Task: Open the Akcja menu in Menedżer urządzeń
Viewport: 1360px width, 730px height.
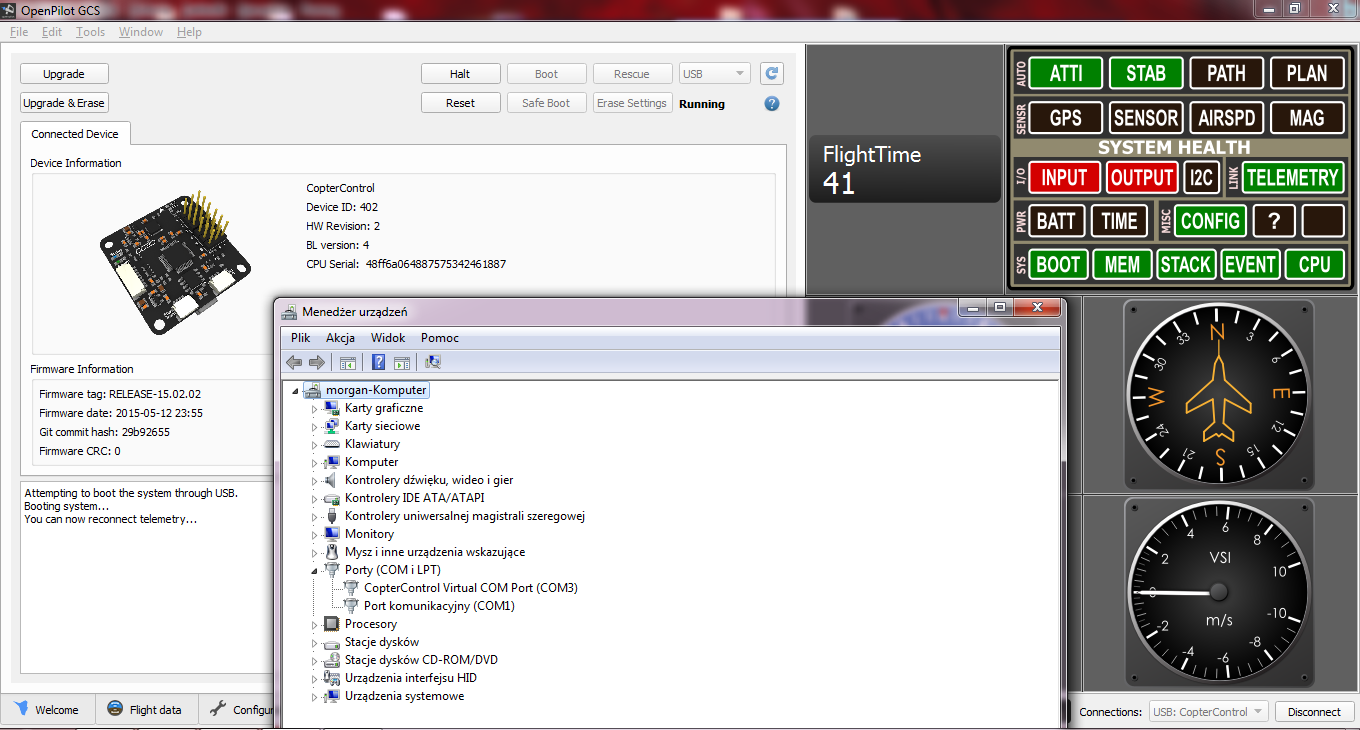Action: coord(341,338)
